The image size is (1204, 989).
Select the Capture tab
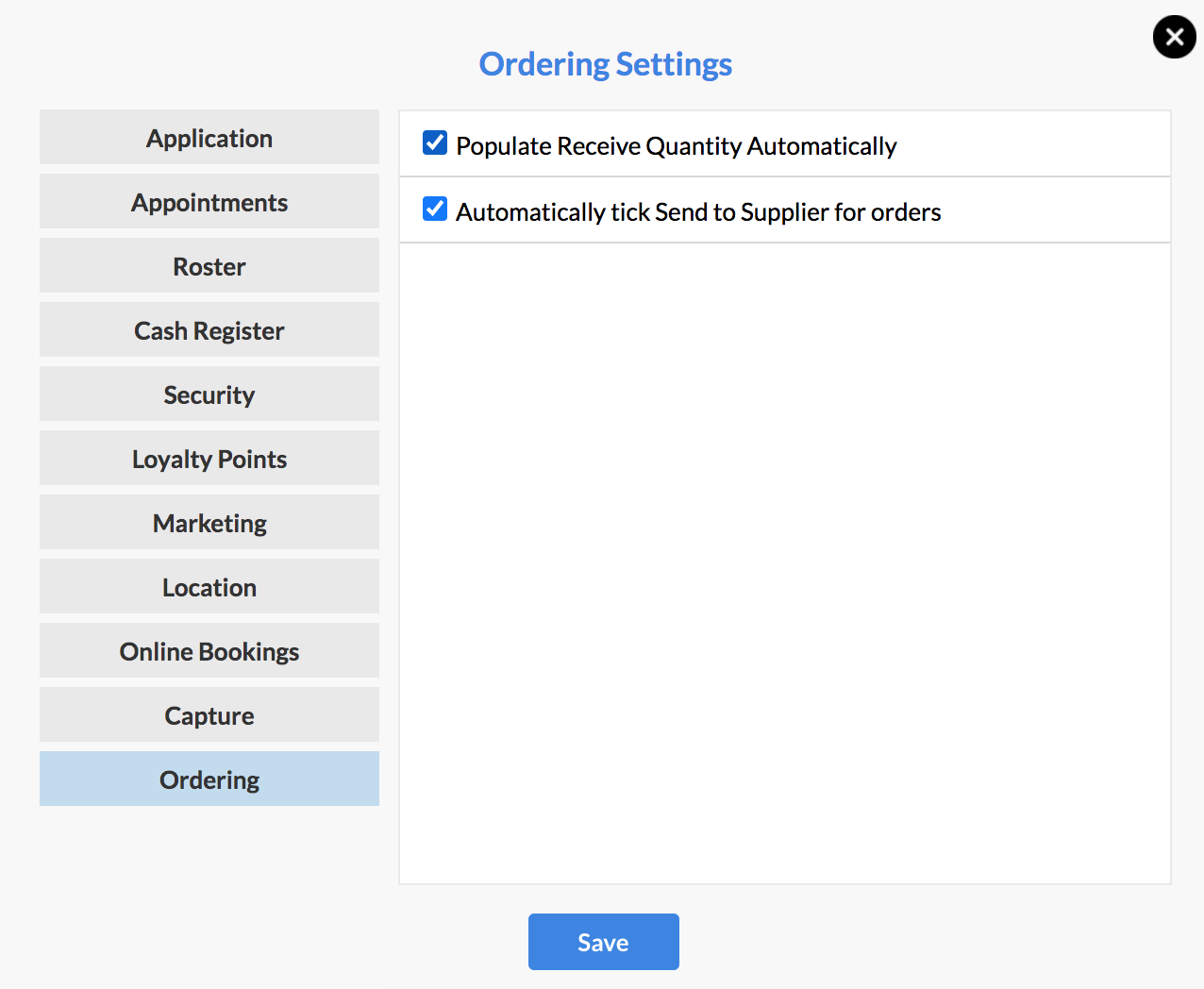tap(209, 714)
